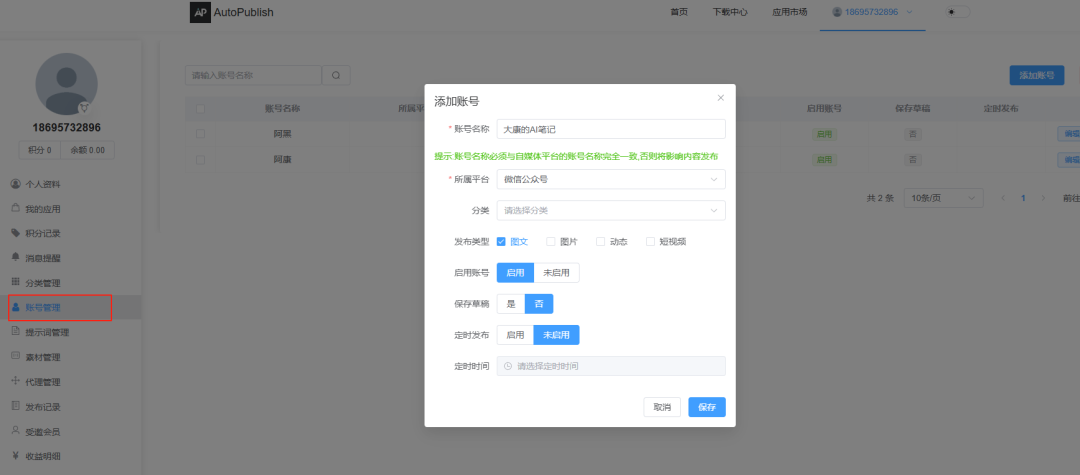Screen dimensions: 1080x475
Task: Expand the 18695732896 user menu chevron
Action: point(909,12)
